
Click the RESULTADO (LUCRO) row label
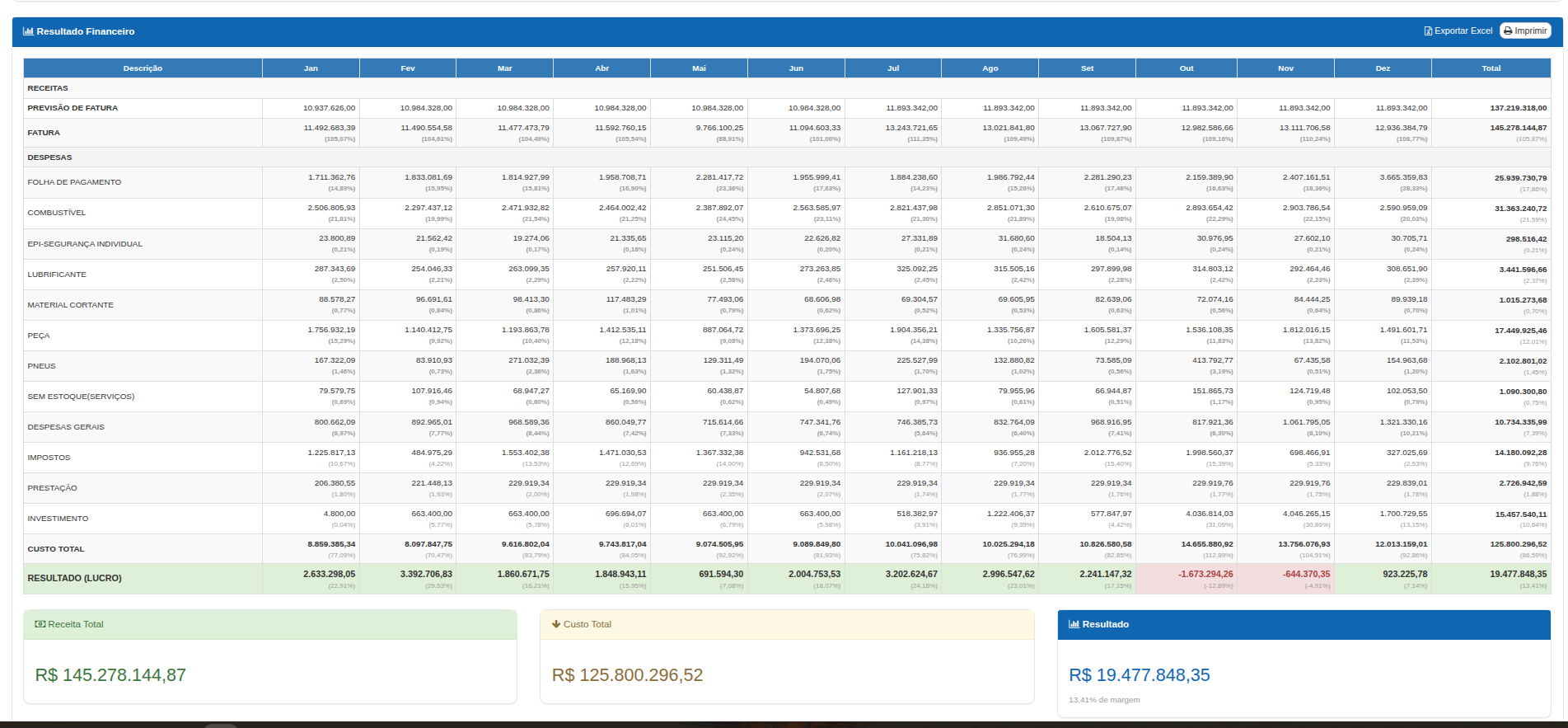[x=74, y=579]
